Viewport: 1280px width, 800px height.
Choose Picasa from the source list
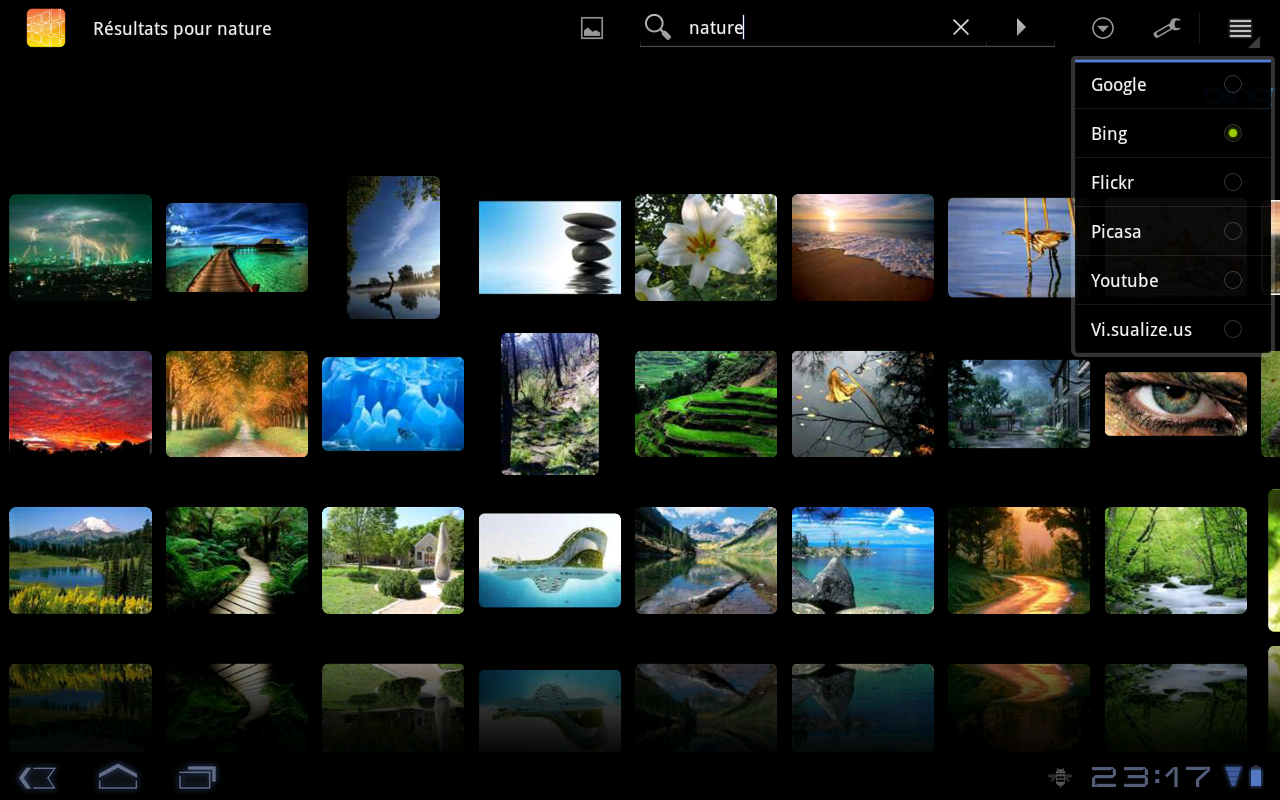tap(1116, 231)
